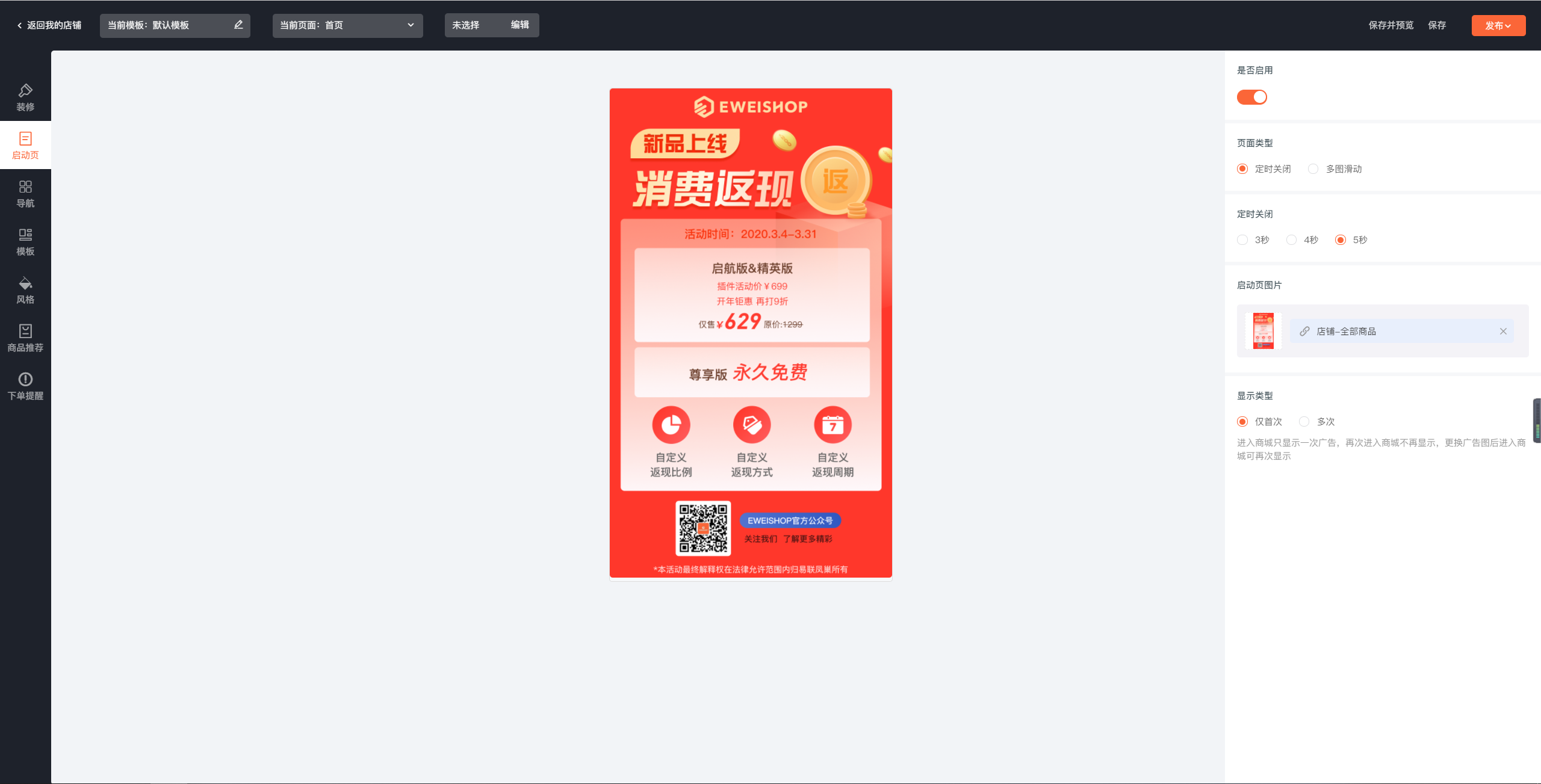Click the pencil icon to rename template

pos(238,25)
